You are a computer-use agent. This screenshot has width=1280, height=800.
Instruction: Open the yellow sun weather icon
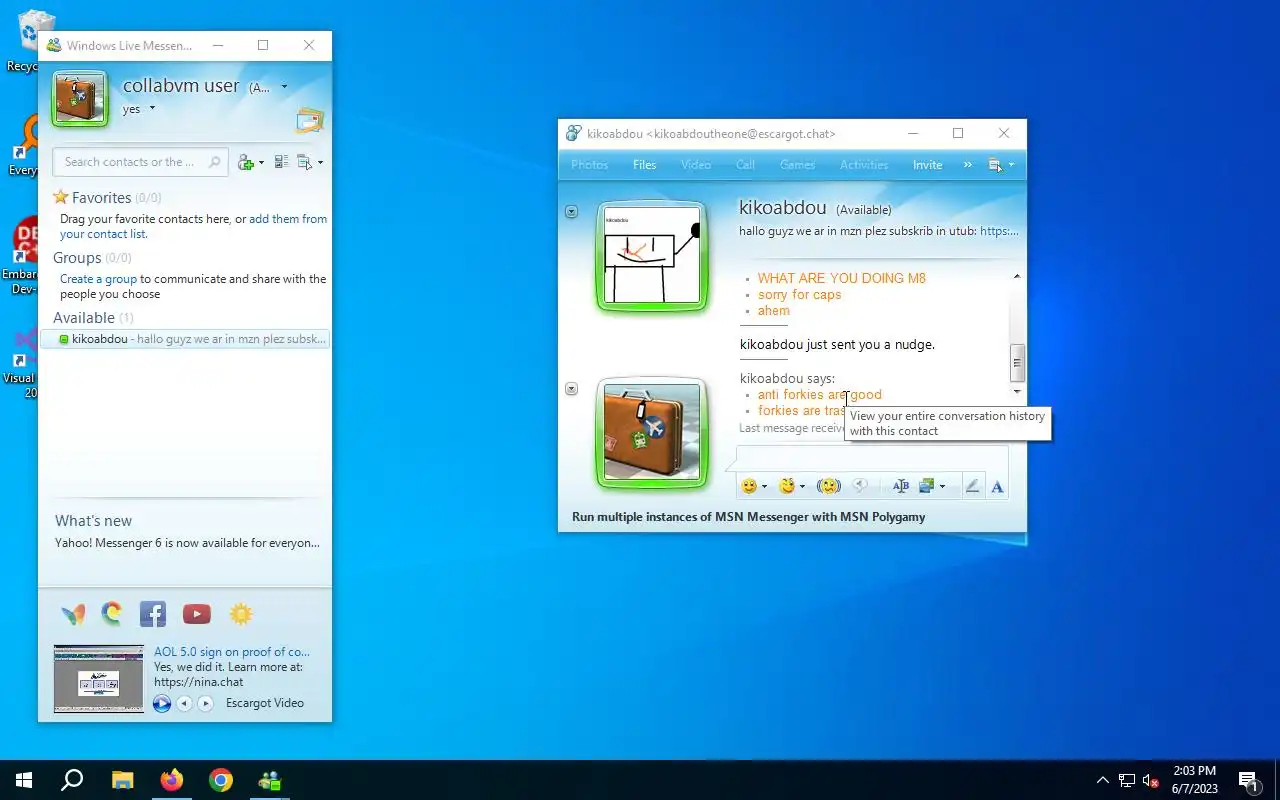coord(241,614)
